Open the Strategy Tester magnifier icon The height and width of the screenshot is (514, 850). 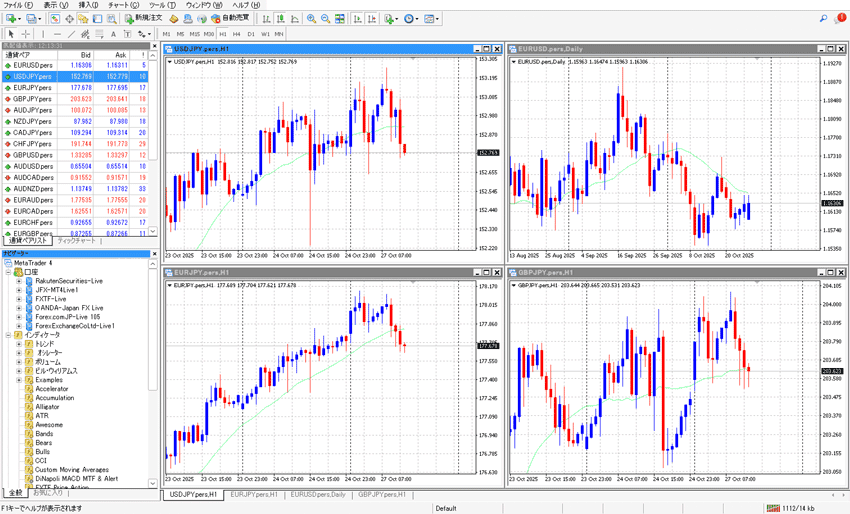point(112,18)
